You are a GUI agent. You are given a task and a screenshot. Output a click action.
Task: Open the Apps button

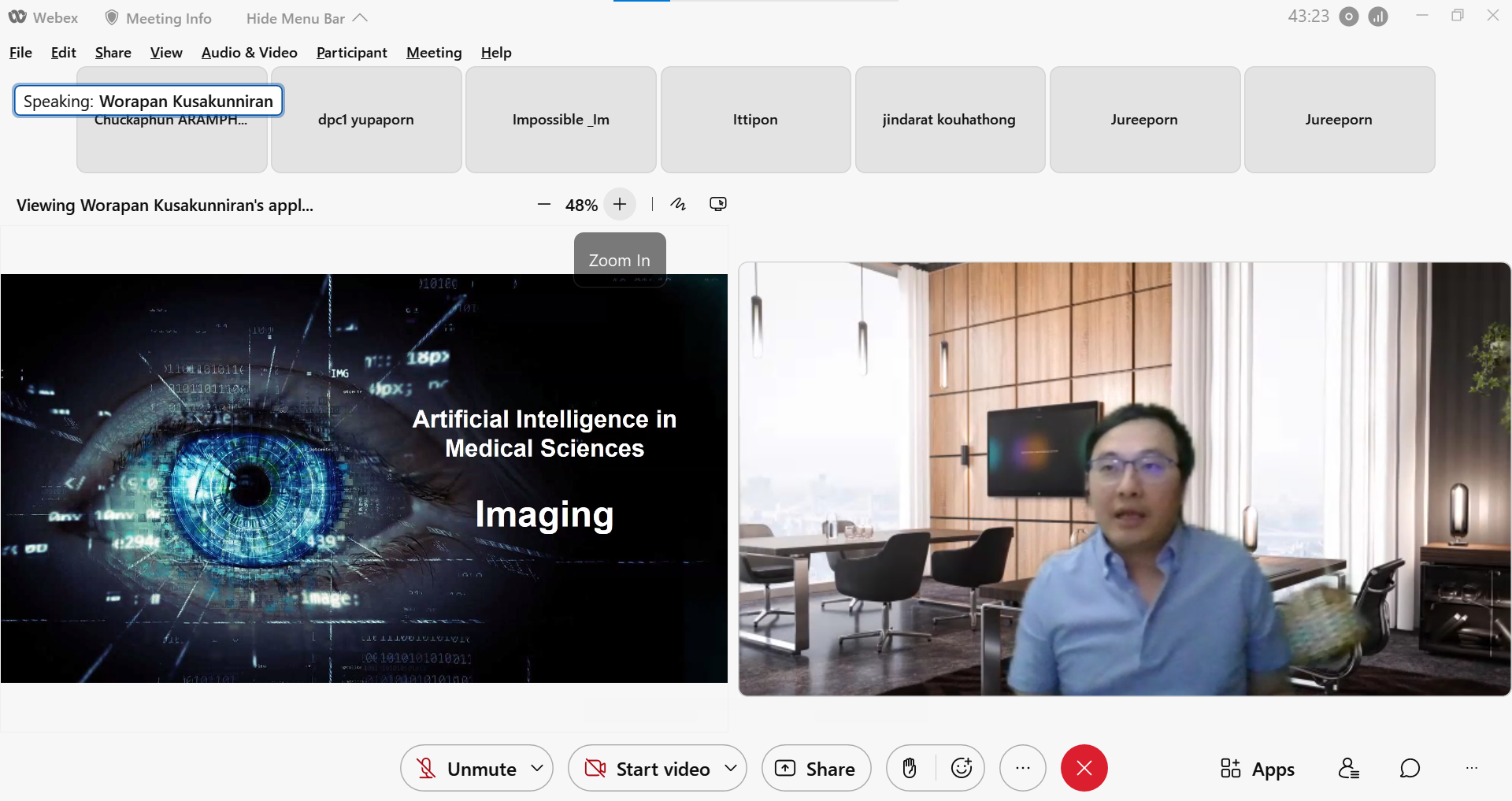coord(1258,768)
